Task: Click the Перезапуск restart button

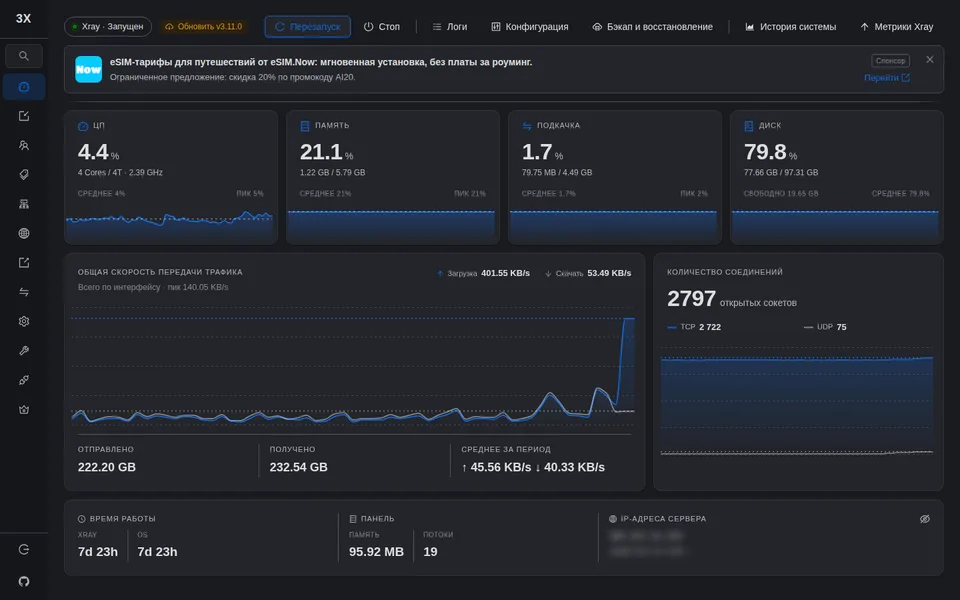Action: 307,27
